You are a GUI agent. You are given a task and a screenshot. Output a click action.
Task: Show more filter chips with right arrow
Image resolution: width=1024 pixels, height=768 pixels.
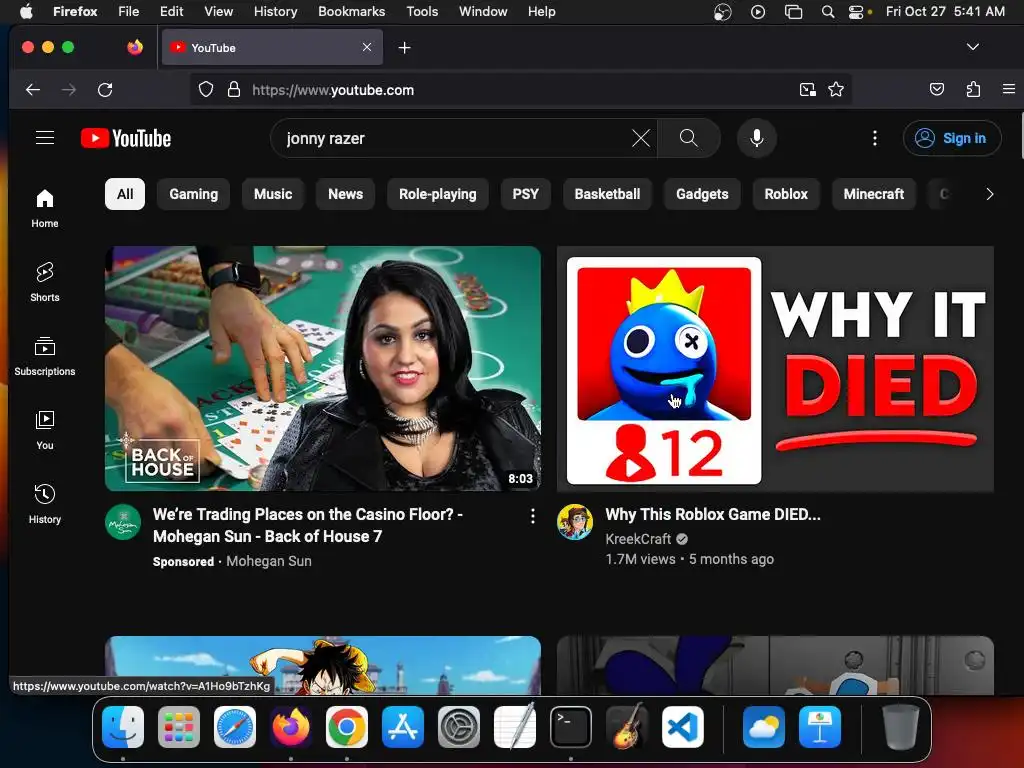989,194
